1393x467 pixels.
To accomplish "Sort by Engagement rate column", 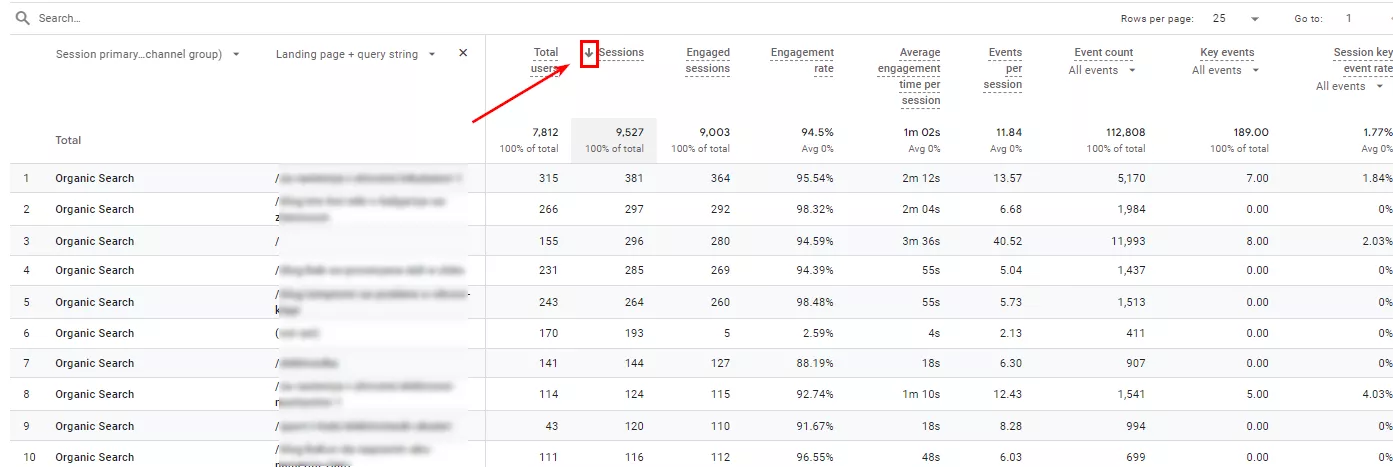I will tap(802, 61).
